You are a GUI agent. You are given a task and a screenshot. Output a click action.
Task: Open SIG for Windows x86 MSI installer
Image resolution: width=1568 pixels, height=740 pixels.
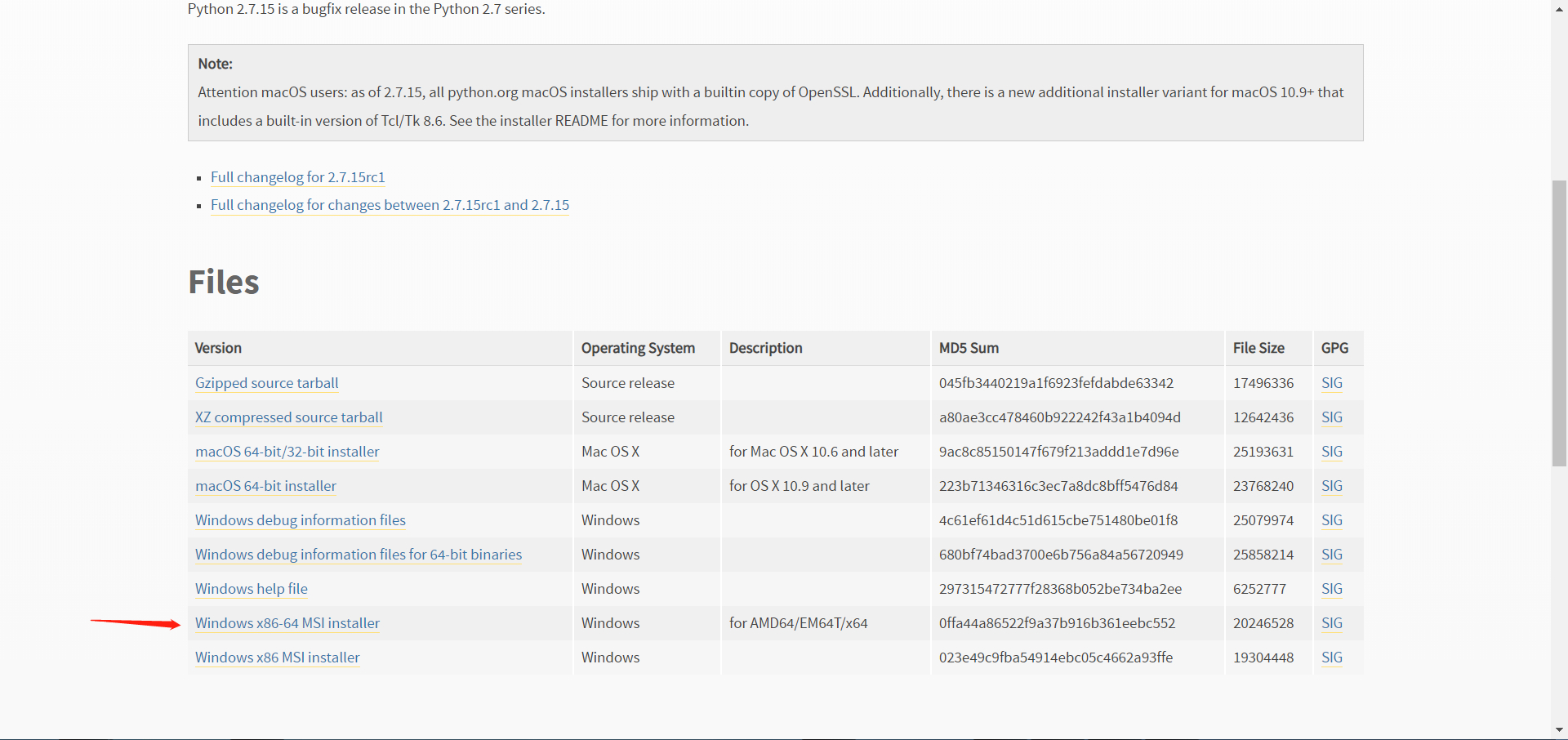click(1332, 658)
